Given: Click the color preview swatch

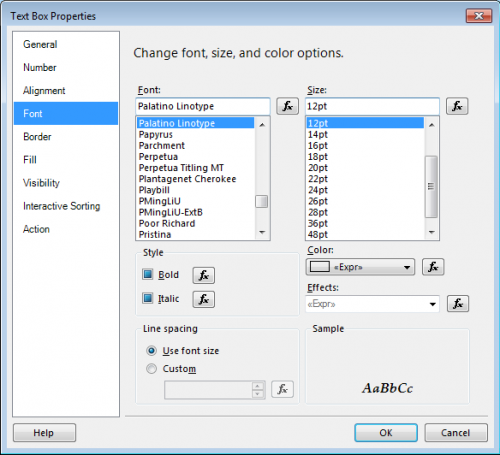Looking at the screenshot, I should click(320, 267).
